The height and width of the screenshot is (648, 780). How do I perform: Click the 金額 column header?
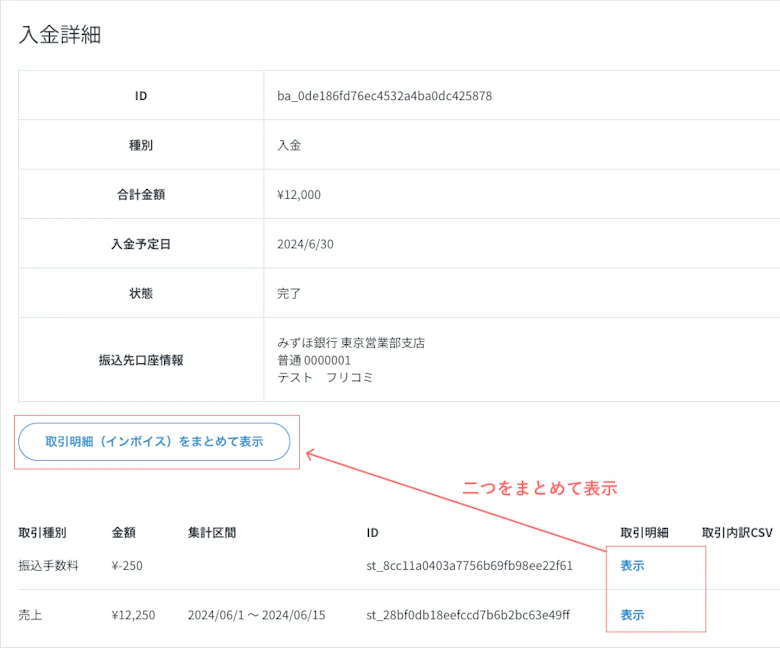pos(124,533)
